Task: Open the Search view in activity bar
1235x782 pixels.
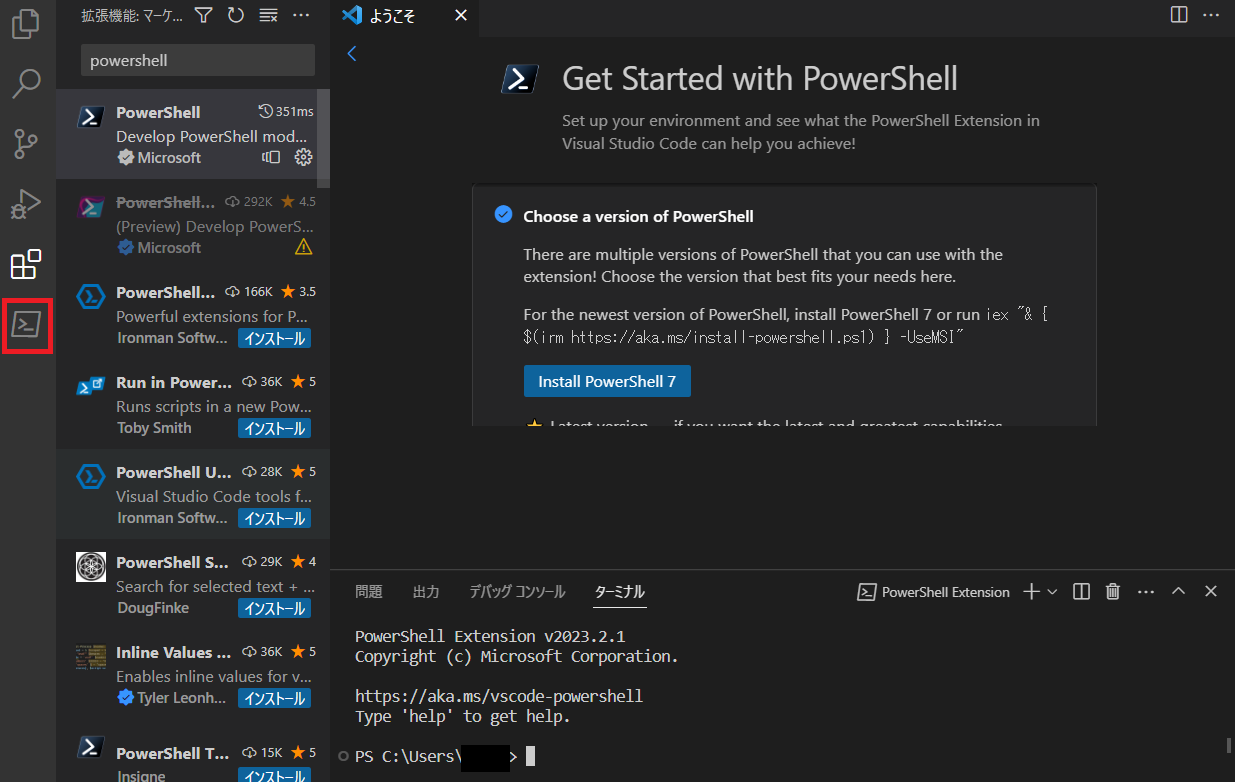Action: pos(26,84)
